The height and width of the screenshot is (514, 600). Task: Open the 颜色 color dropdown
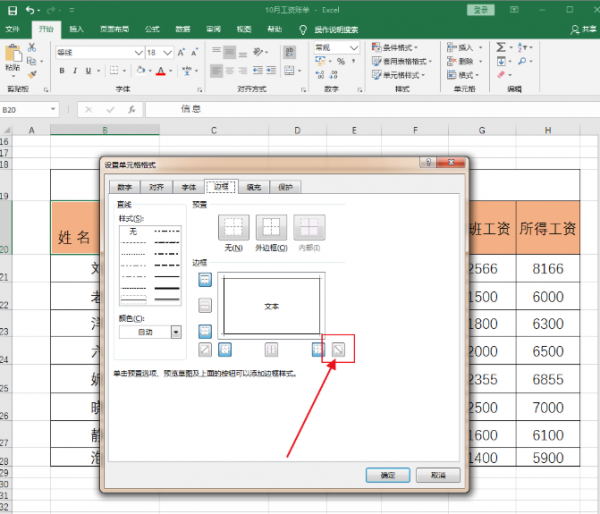click(x=176, y=332)
